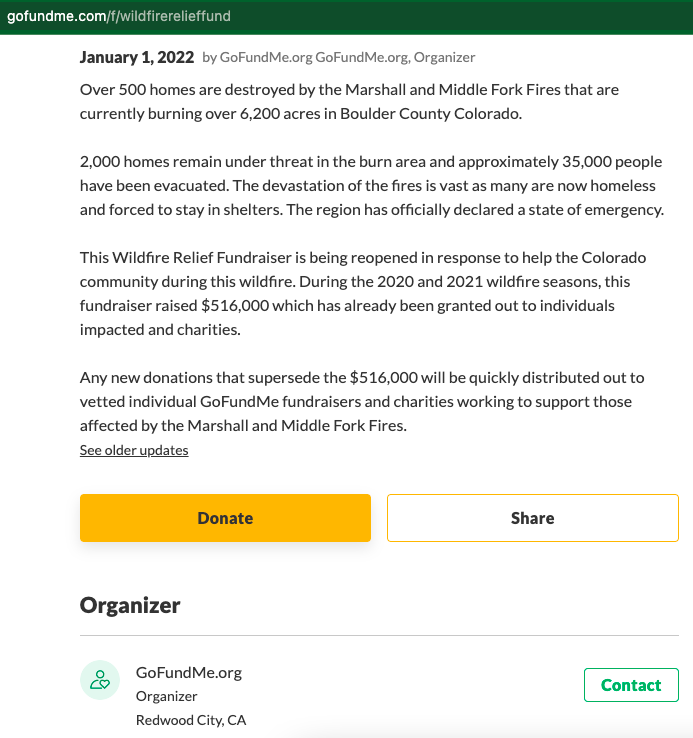Viewport: 693px width, 738px height.
Task: Click the Organizer role label under GoFundMe.org
Action: [x=167, y=696]
